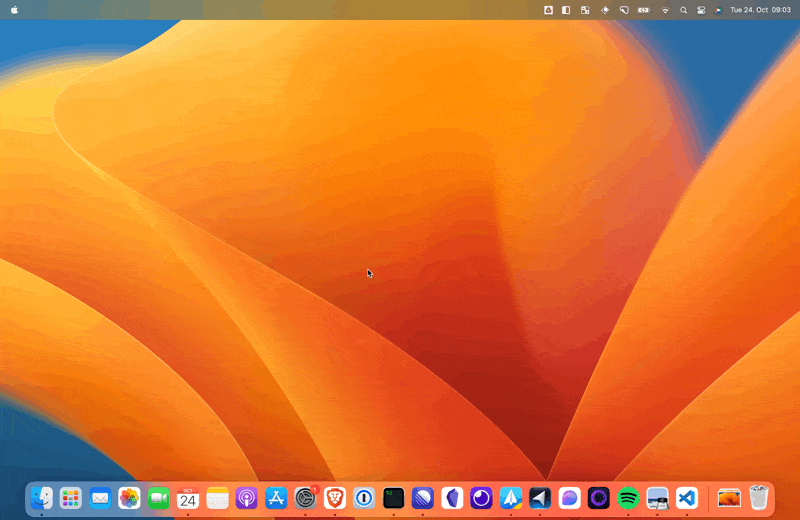Launch Spotify from the Dock
800x520 pixels.
tap(628, 497)
